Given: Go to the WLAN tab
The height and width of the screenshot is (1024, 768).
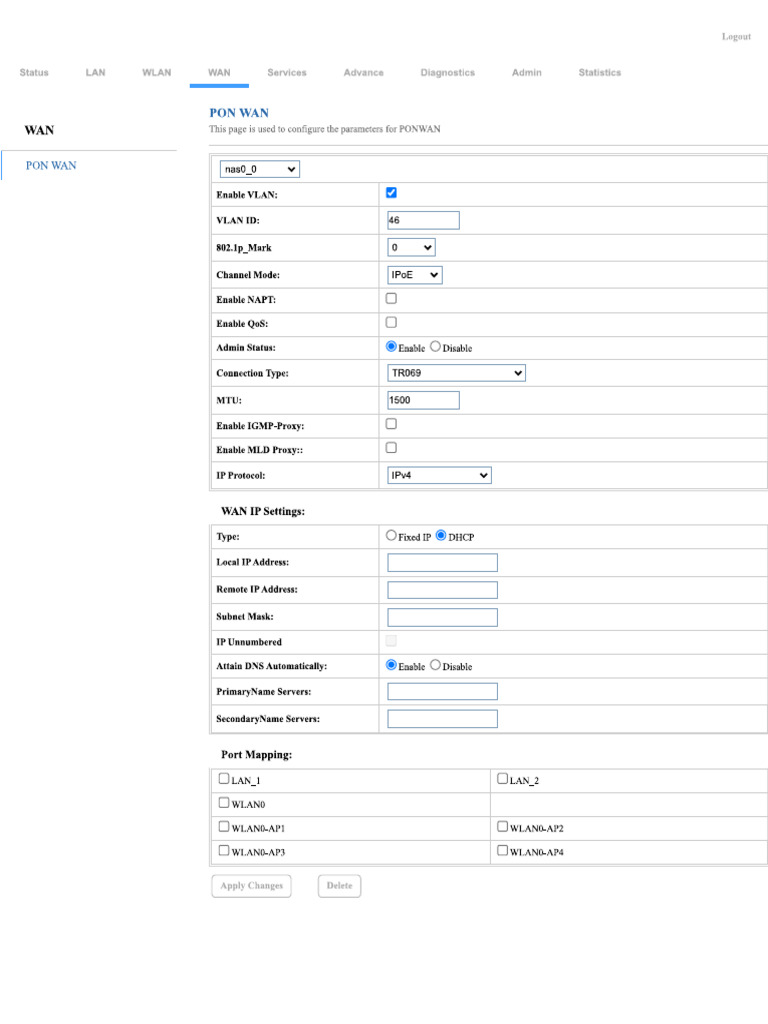Looking at the screenshot, I should click(156, 73).
